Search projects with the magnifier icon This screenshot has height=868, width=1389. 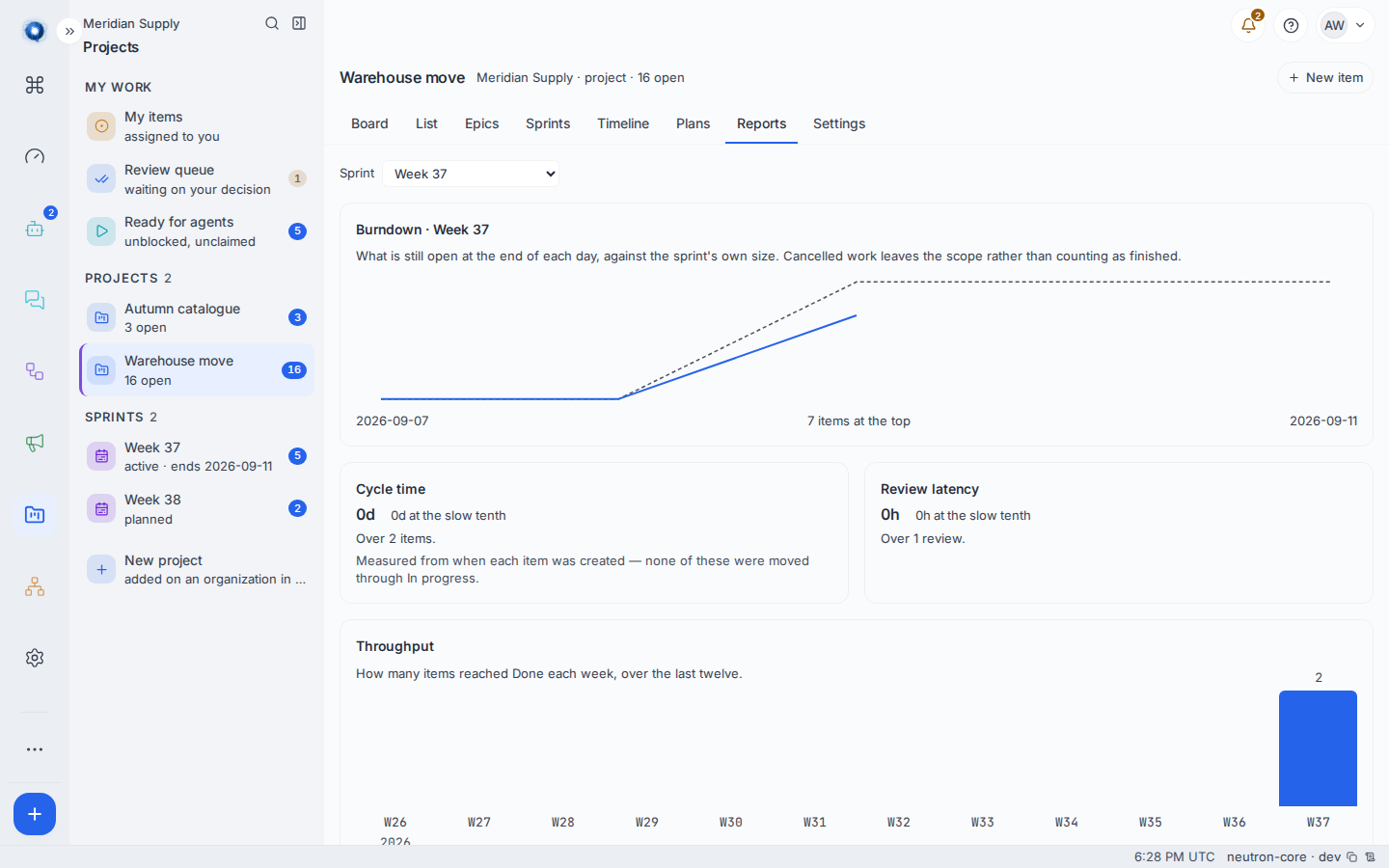click(272, 23)
